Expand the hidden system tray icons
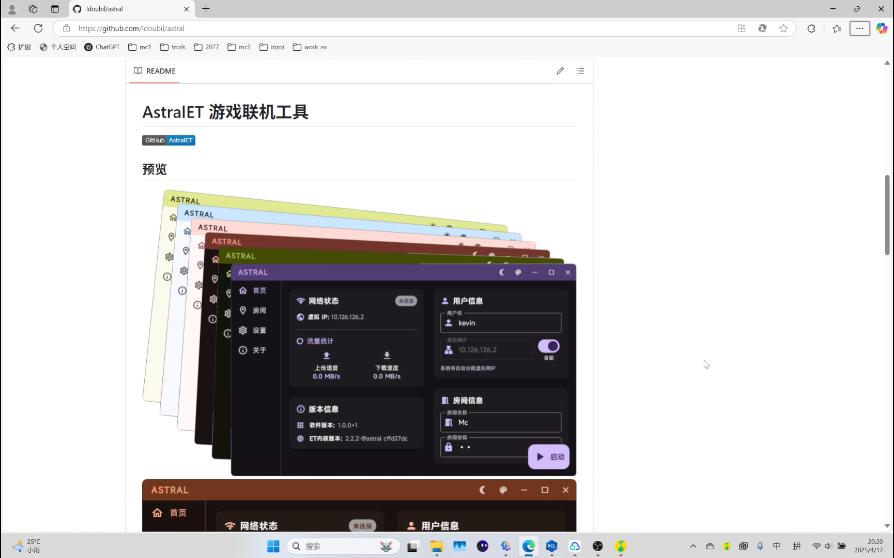The image size is (894, 558). (693, 546)
